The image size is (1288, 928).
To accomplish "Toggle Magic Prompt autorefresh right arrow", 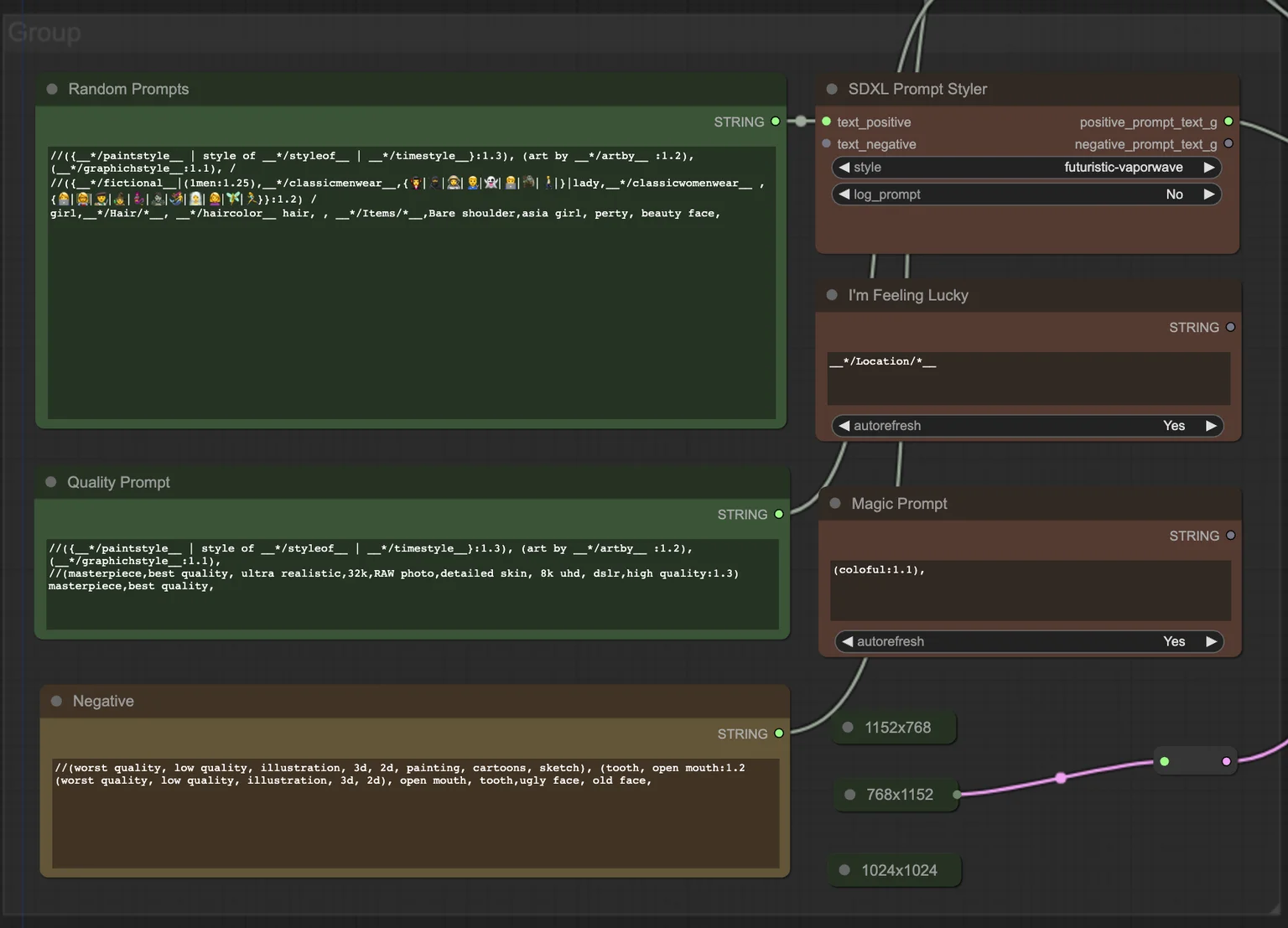I will 1211,641.
